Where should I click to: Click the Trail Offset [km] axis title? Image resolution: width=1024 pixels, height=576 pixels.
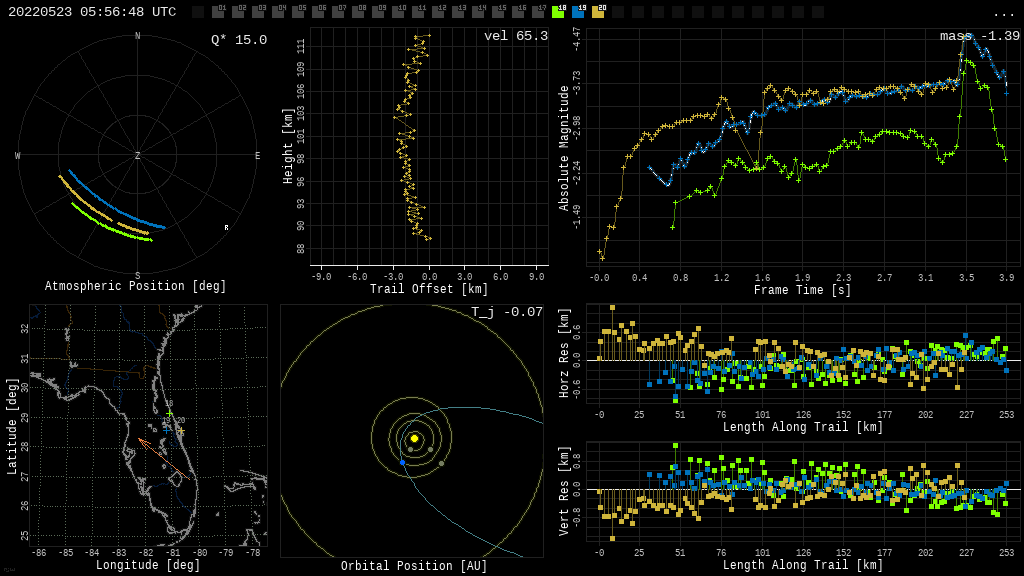tap(429, 289)
